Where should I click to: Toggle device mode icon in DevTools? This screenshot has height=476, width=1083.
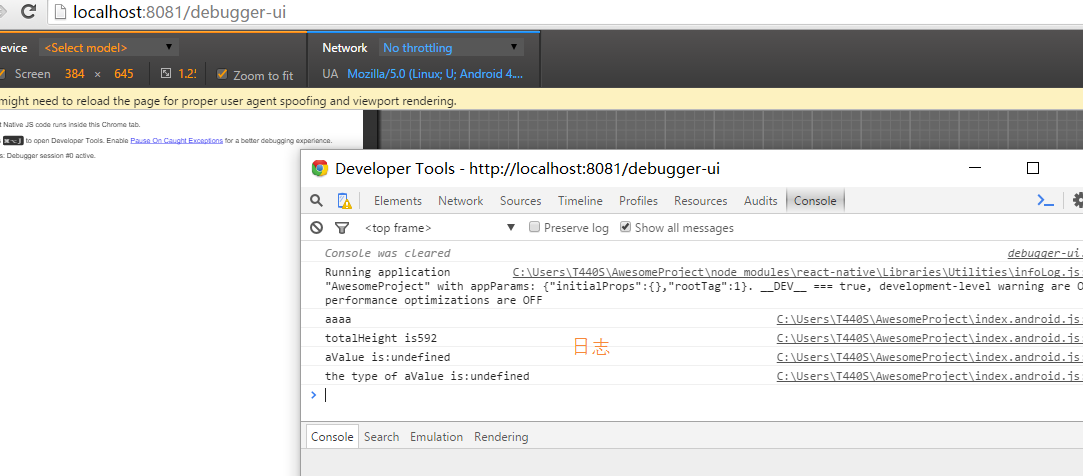(x=343, y=201)
